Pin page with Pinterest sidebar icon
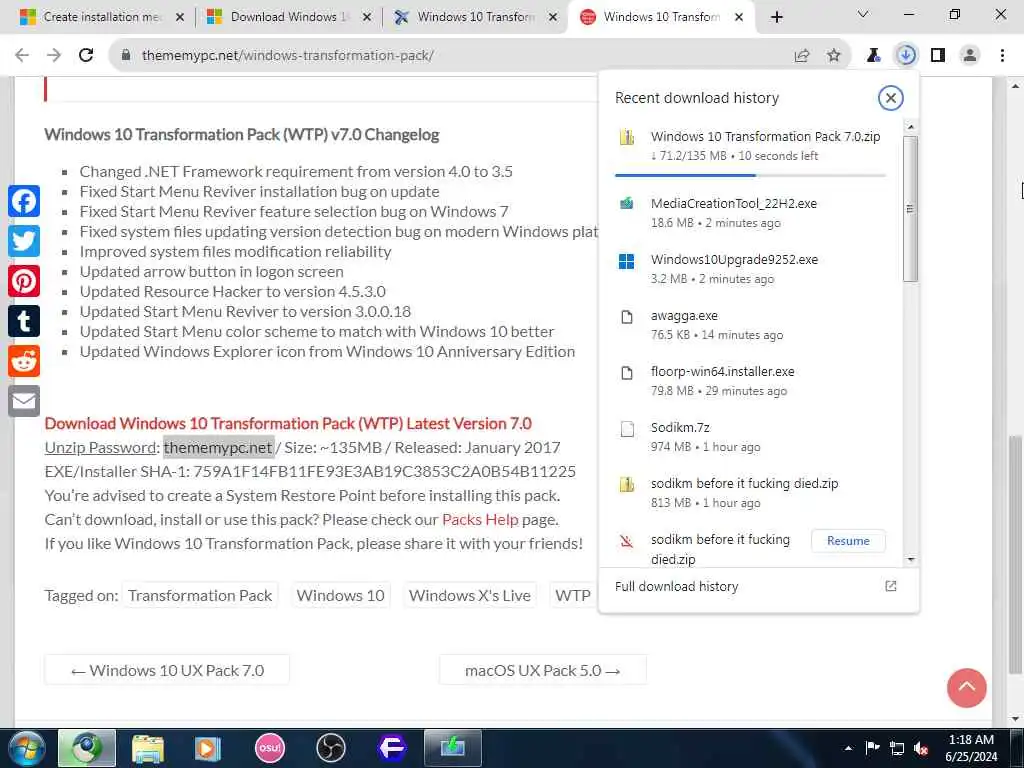The height and width of the screenshot is (768, 1024). click(24, 281)
